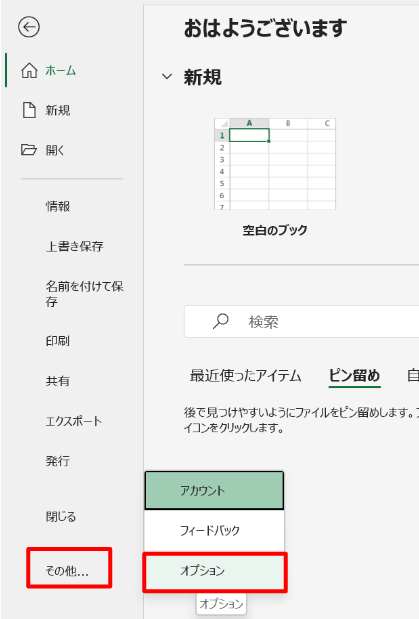The height and width of the screenshot is (619, 419).
Task: Click the 開く folder icon
Action: coord(29,150)
